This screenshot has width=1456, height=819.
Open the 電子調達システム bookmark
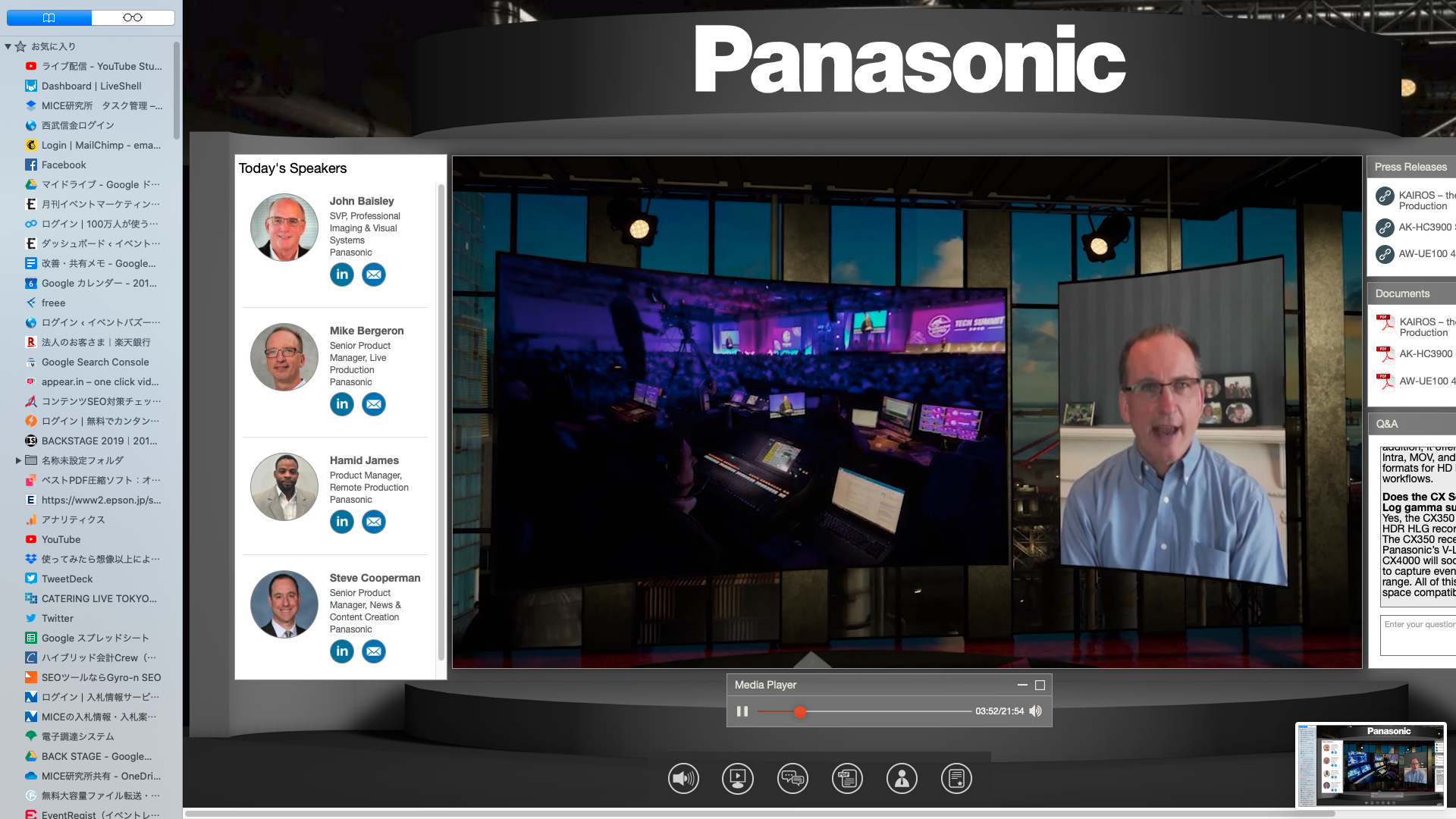tap(70, 737)
